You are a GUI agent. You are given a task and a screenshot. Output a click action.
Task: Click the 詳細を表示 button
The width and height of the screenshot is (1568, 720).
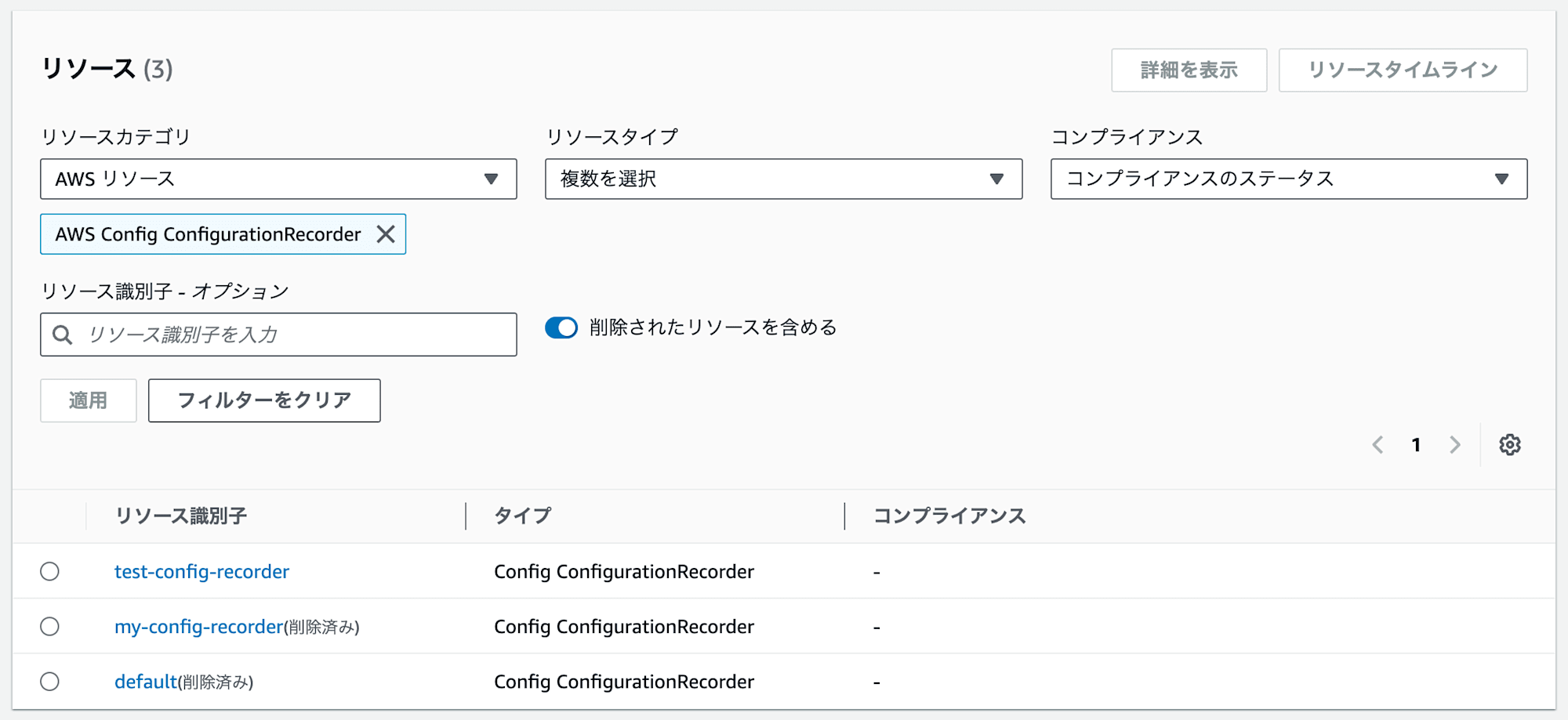point(1189,70)
